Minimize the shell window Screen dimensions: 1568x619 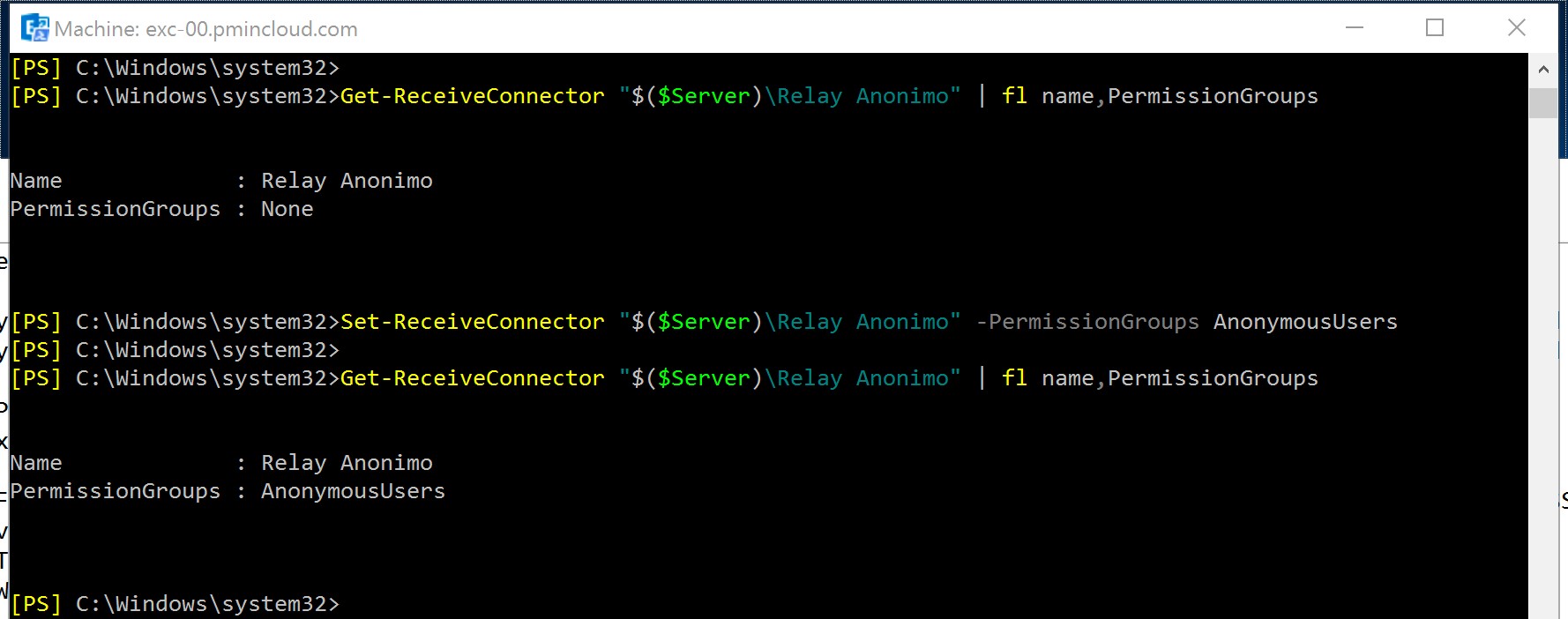(1355, 28)
